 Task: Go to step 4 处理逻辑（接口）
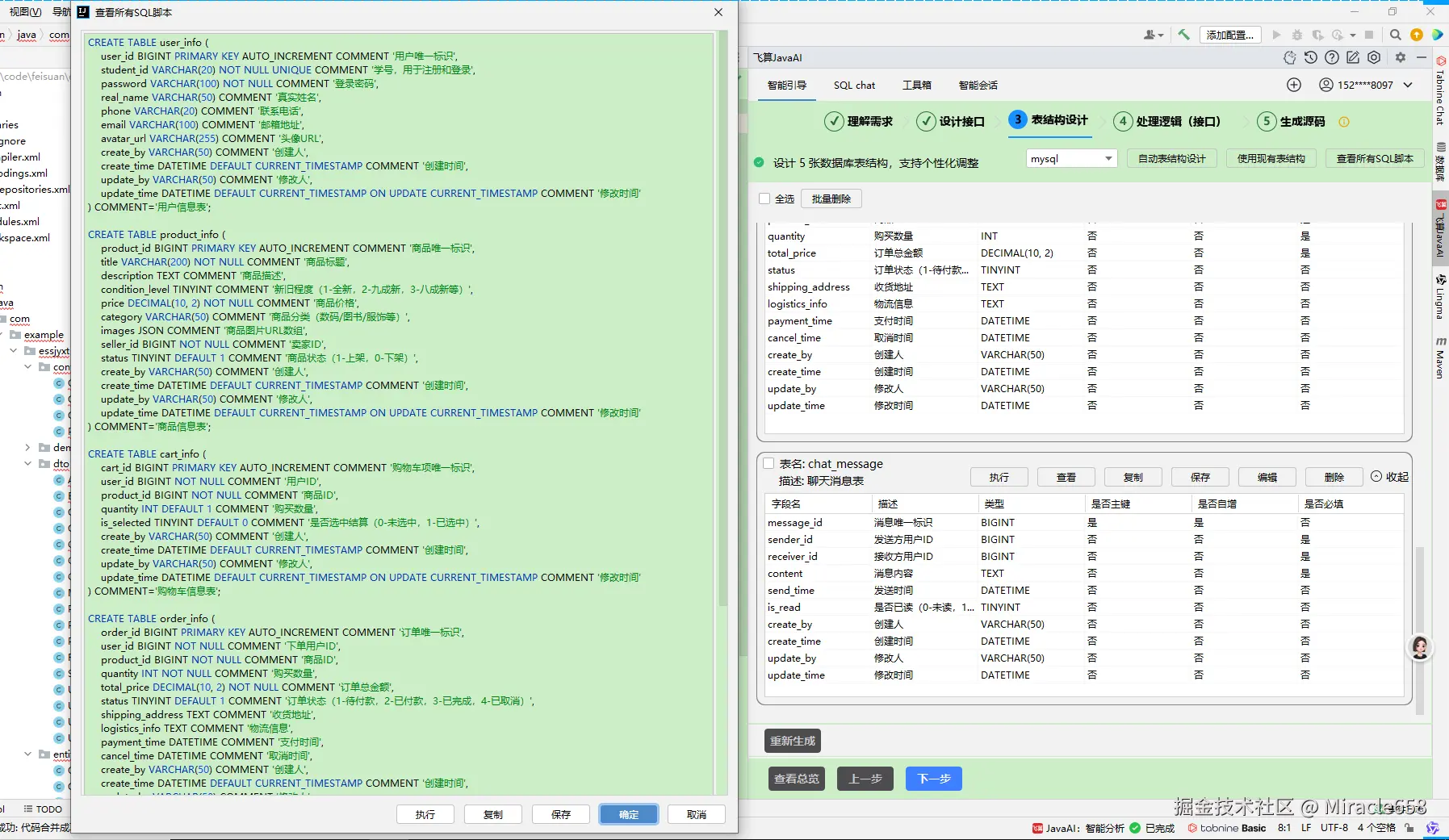pos(1167,122)
